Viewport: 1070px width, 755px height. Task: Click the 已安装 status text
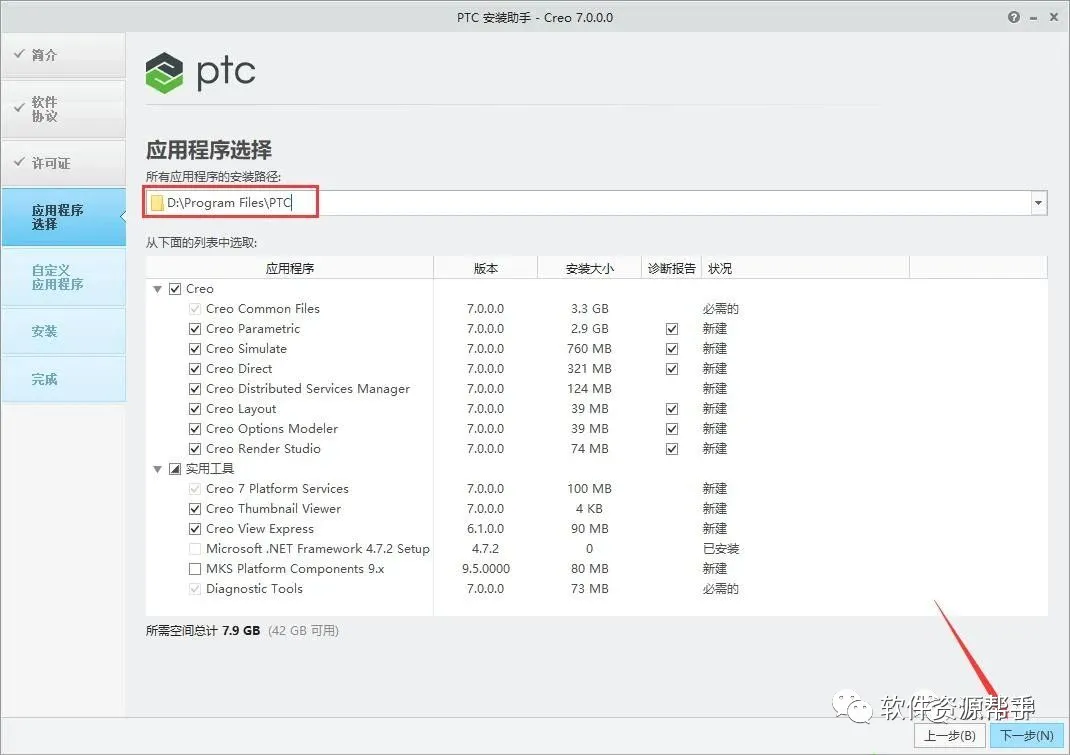coord(721,549)
